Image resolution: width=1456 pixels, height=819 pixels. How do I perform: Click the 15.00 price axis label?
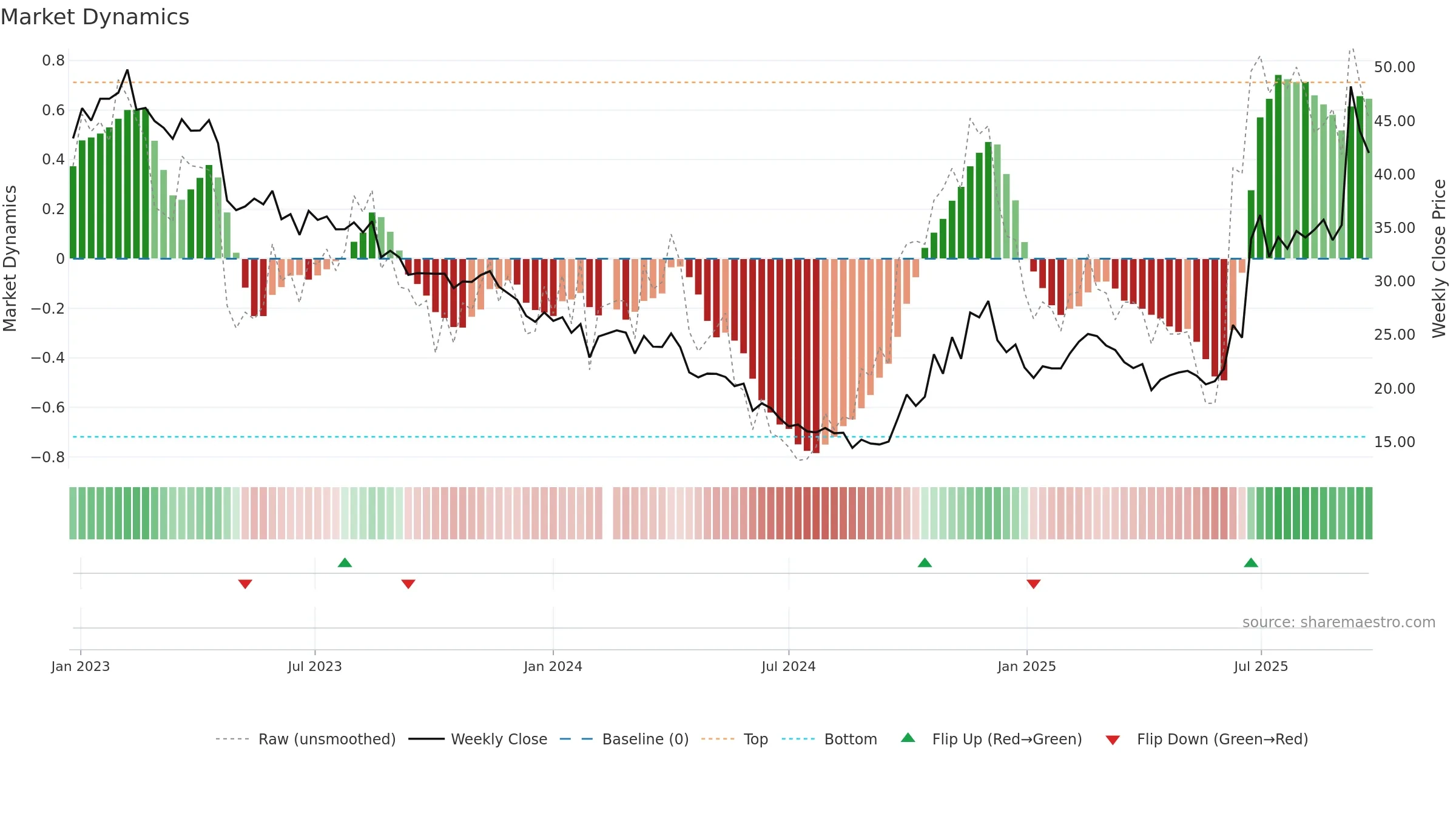tap(1395, 442)
